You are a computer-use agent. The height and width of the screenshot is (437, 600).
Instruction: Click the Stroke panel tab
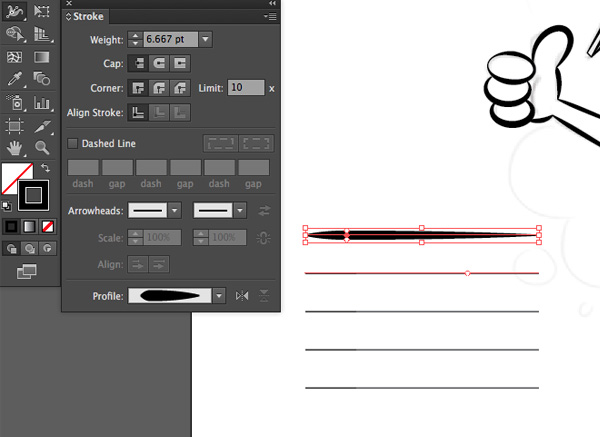pyautogui.click(x=87, y=17)
